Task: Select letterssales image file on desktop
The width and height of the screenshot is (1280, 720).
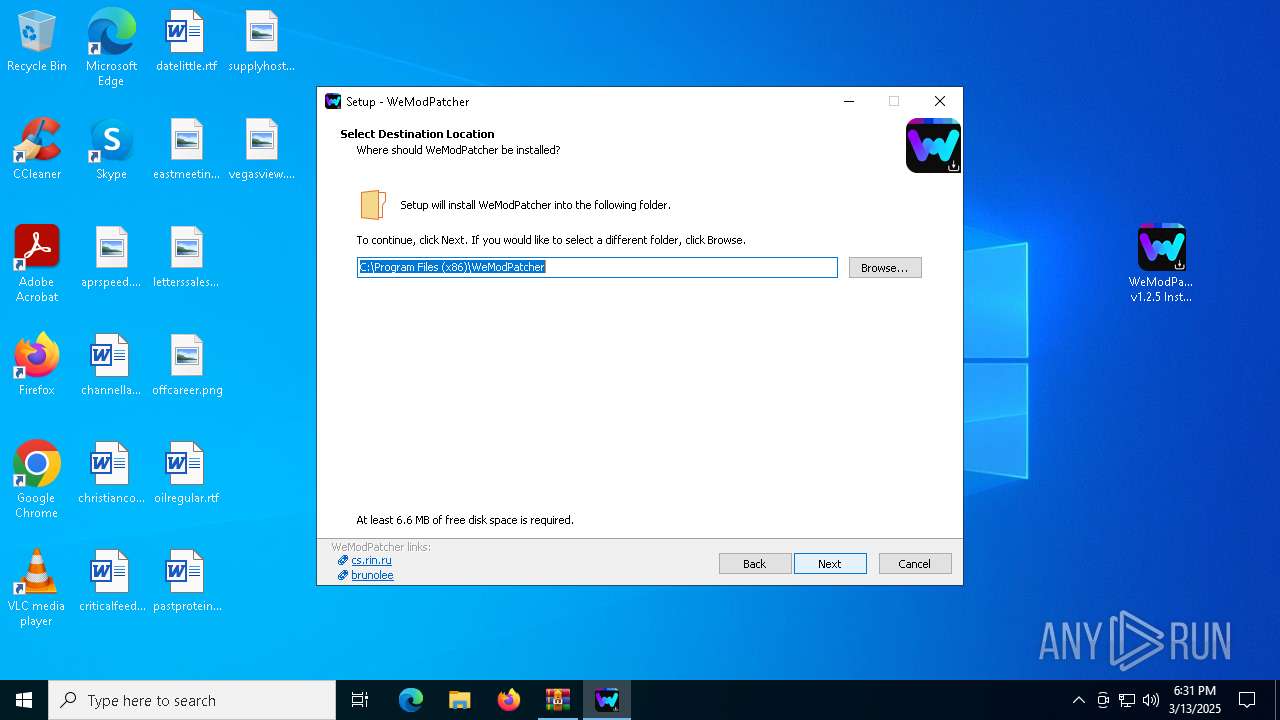Action: click(186, 258)
